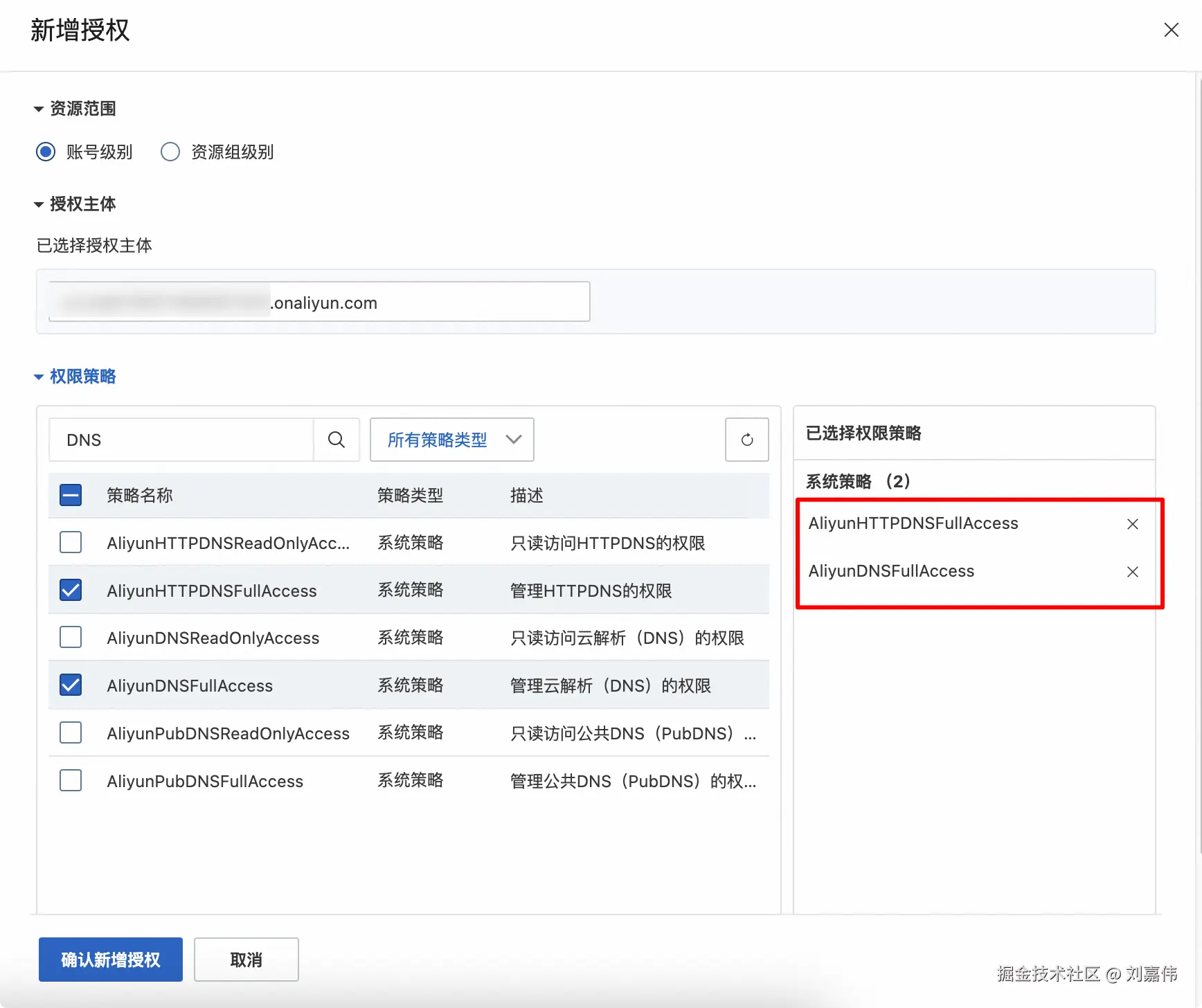Click AliyunPubDNSFullAccess policy name

point(205,782)
